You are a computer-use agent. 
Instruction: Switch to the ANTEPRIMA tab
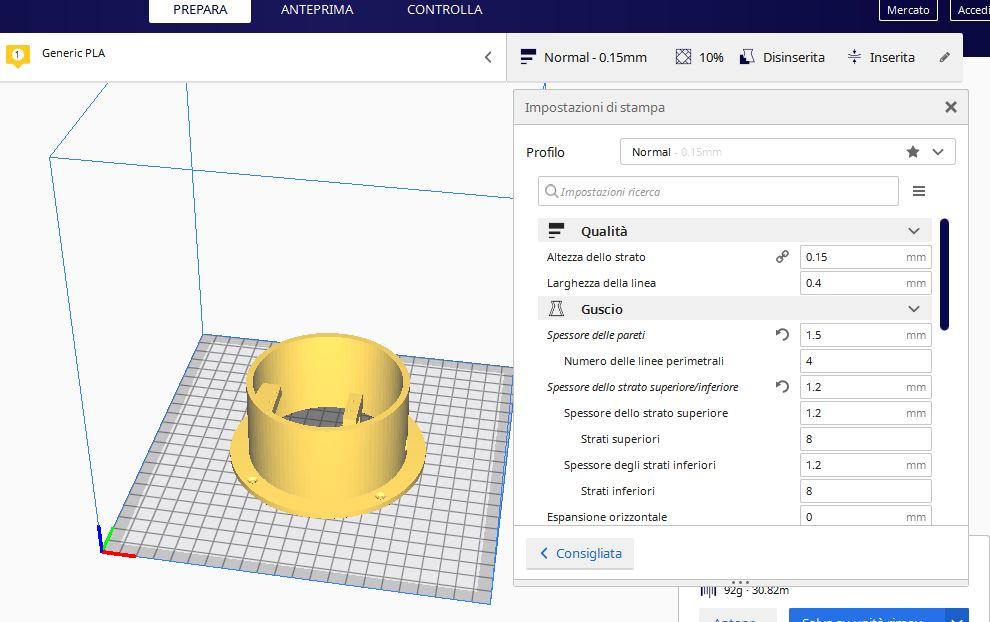coord(317,10)
